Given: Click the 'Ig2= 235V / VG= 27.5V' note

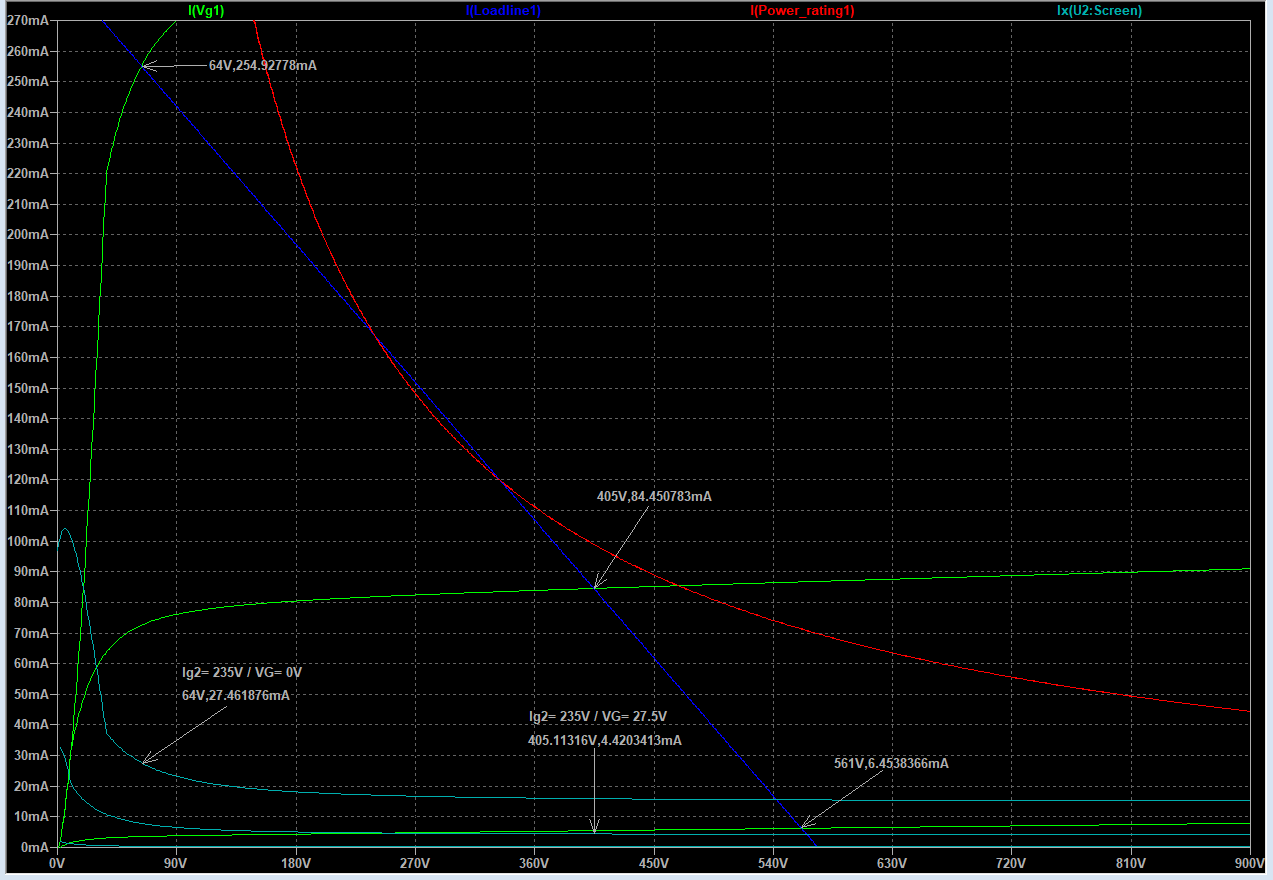Looking at the screenshot, I should [x=597, y=717].
